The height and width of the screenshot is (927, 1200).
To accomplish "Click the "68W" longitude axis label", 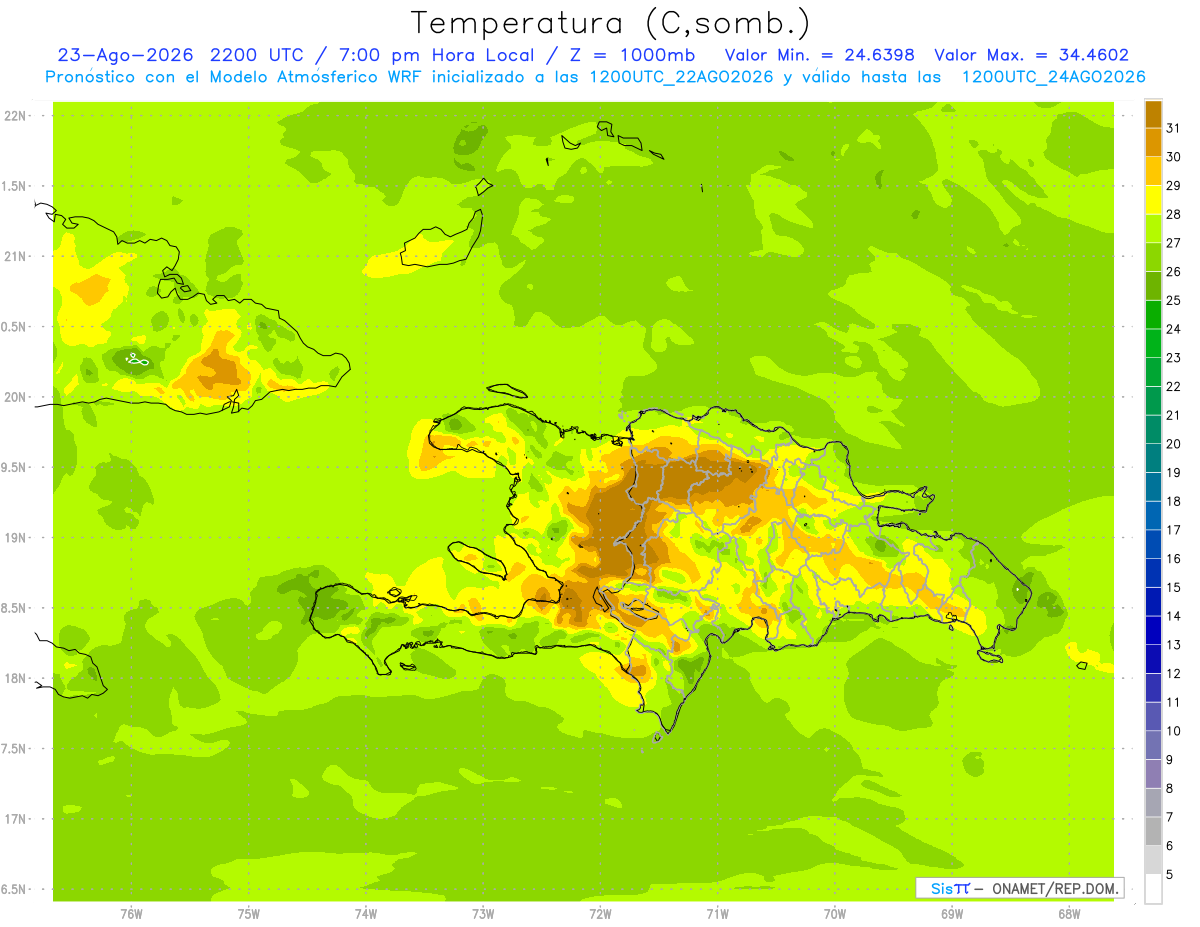I will (x=1069, y=914).
